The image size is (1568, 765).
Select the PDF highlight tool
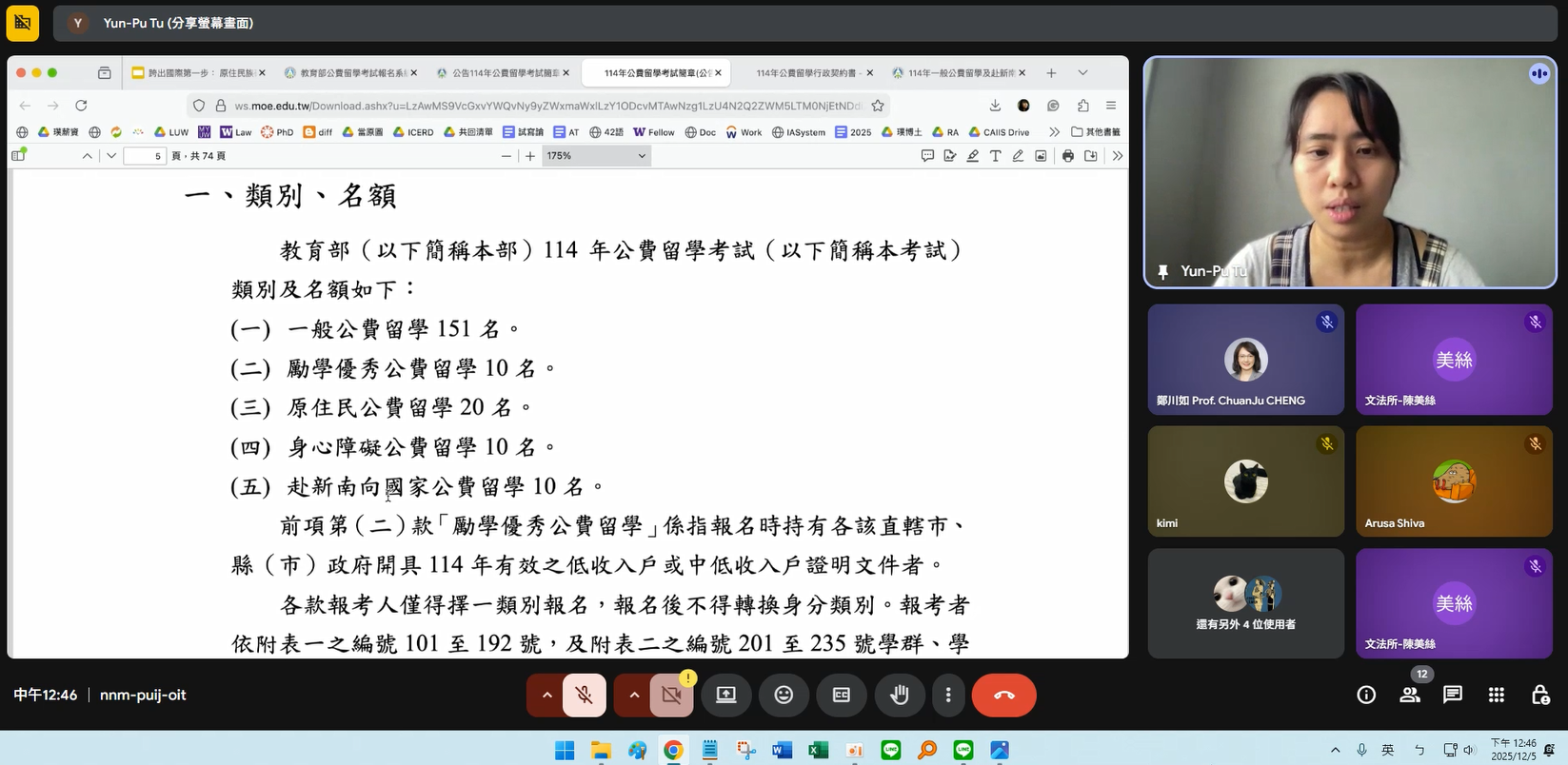tap(972, 156)
